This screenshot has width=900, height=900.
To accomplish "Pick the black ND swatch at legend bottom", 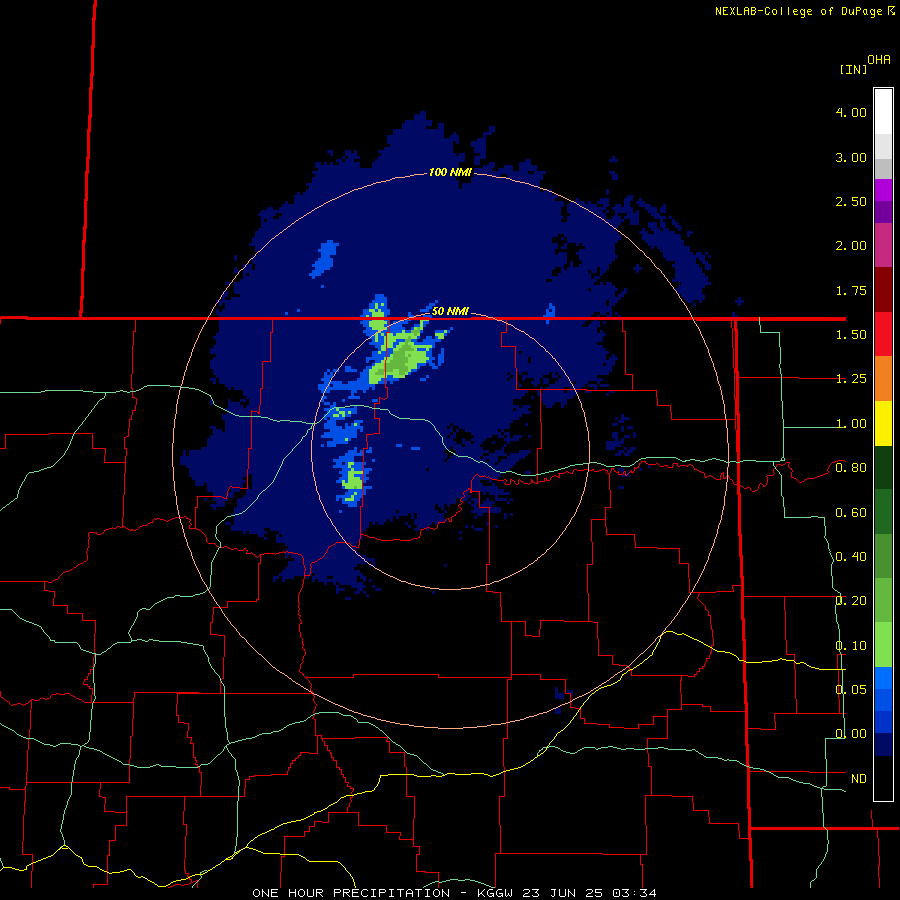I will tap(883, 778).
